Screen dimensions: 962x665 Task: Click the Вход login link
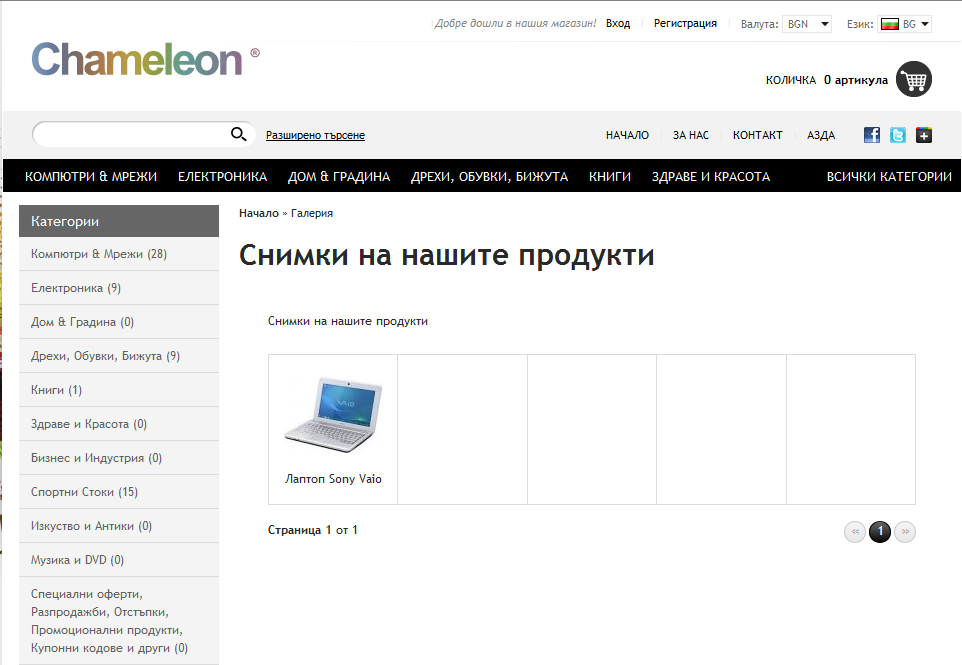(x=618, y=23)
